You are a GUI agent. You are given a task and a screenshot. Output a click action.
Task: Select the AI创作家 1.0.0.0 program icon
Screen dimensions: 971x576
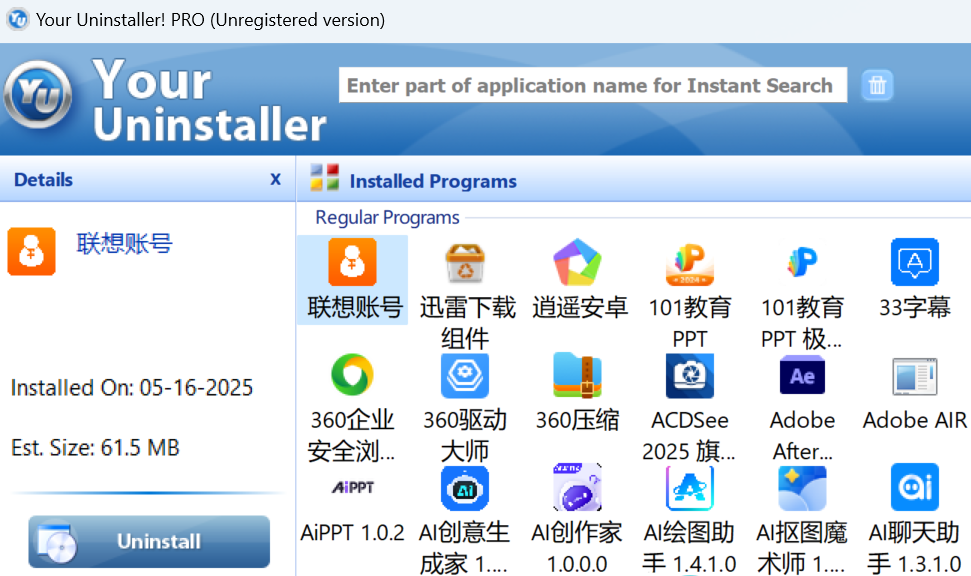(577, 487)
